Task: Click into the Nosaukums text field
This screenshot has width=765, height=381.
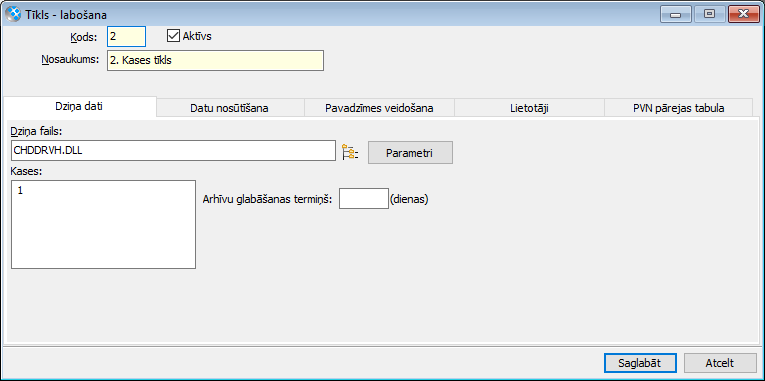Action: pos(215,60)
